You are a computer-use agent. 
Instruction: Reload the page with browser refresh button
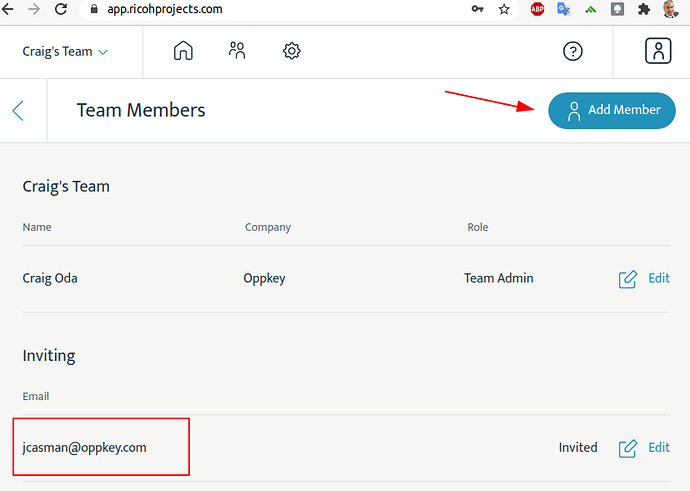(x=61, y=9)
